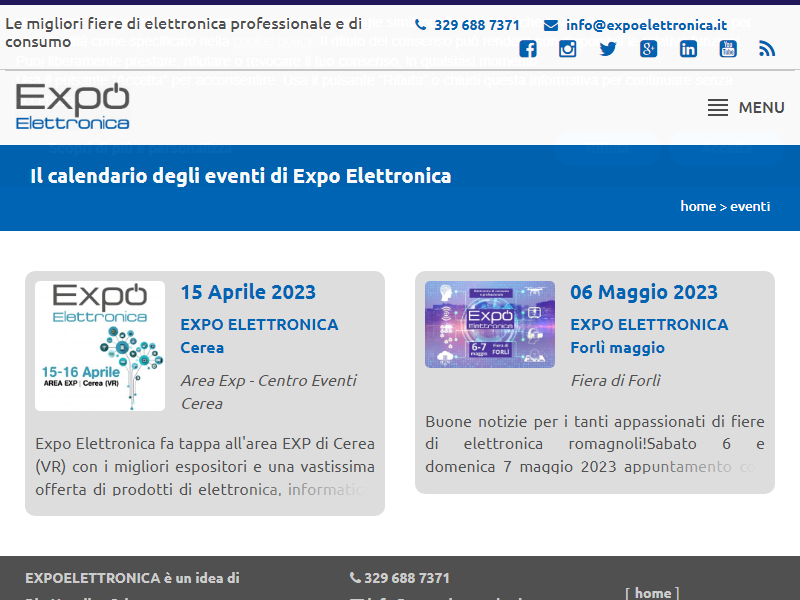Open the Forlì maggio event thumbnail image
Screen dimensions: 800x600
pyautogui.click(x=490, y=324)
